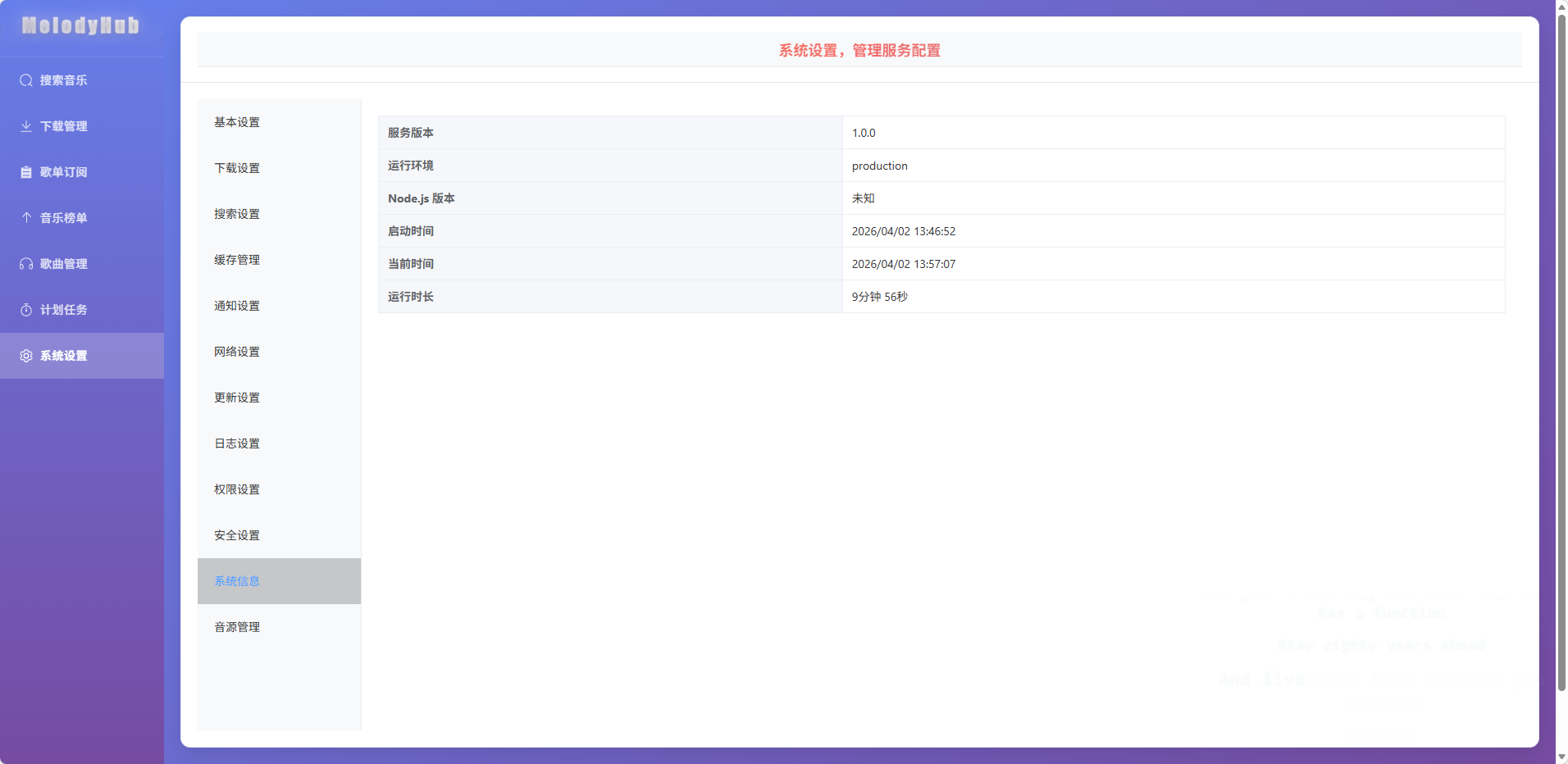Click the scheduled tasks clock icon
1568x764 pixels.
click(x=26, y=310)
